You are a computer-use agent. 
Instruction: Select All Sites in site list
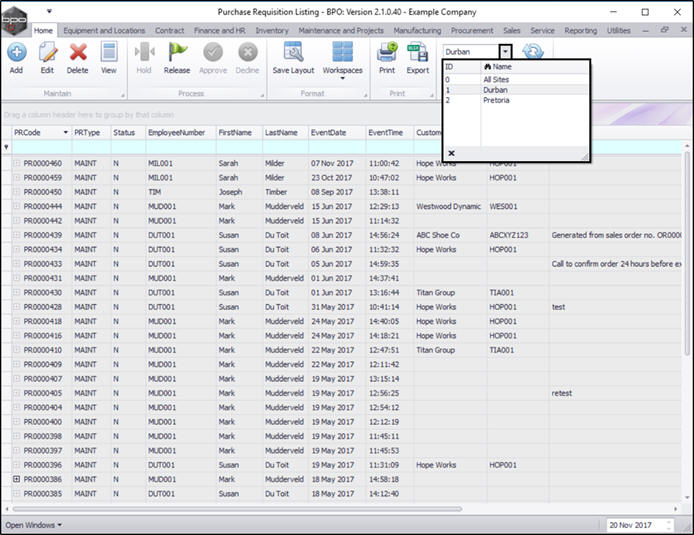click(x=516, y=80)
